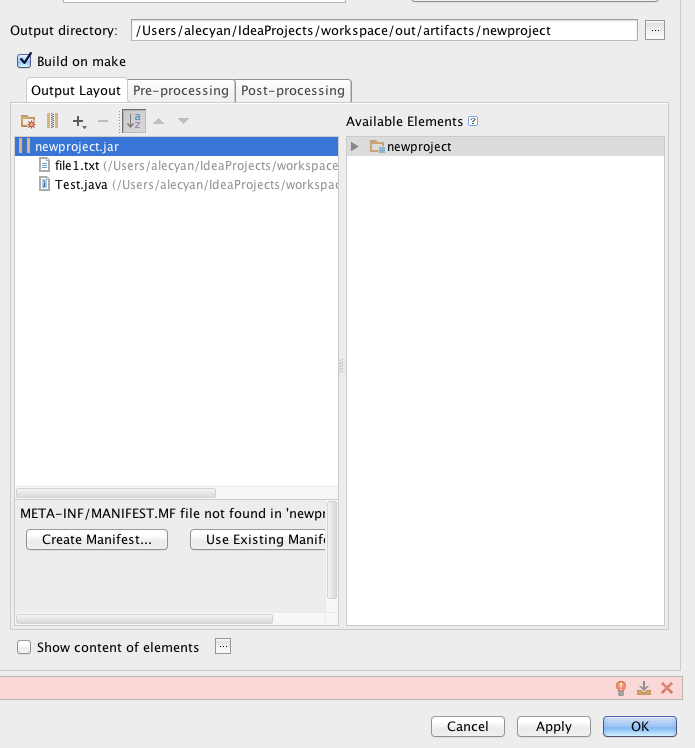
Task: Click the Create Directory toolbar icon
Action: 28,121
